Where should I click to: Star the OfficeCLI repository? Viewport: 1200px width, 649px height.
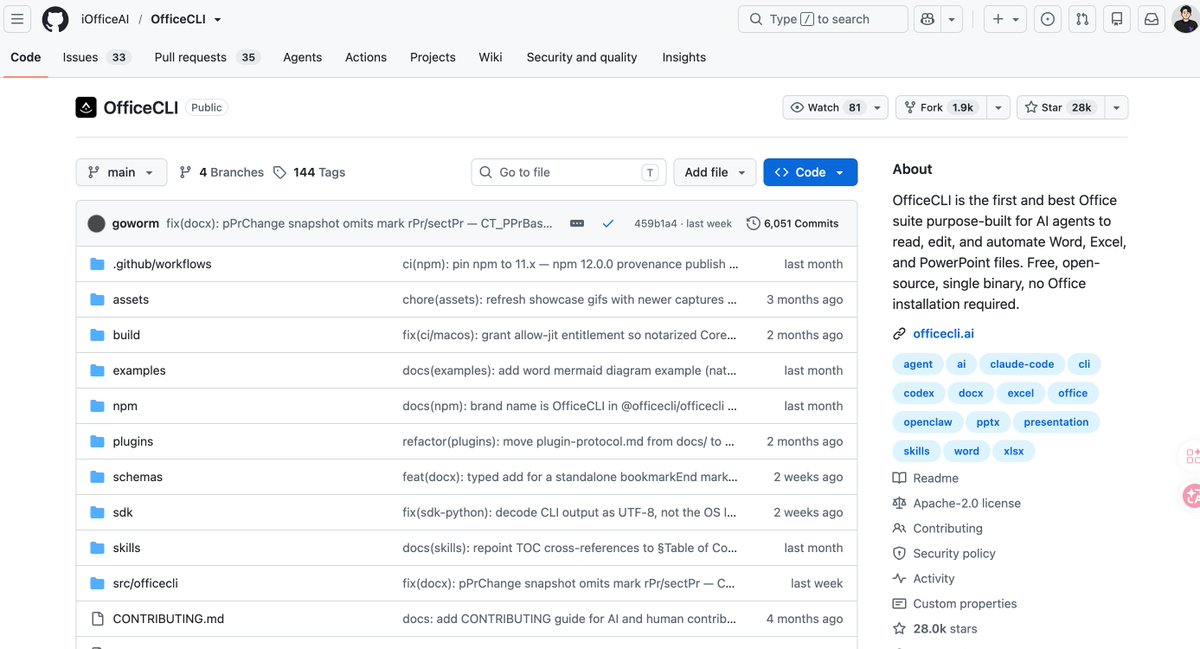[x=1060, y=107]
